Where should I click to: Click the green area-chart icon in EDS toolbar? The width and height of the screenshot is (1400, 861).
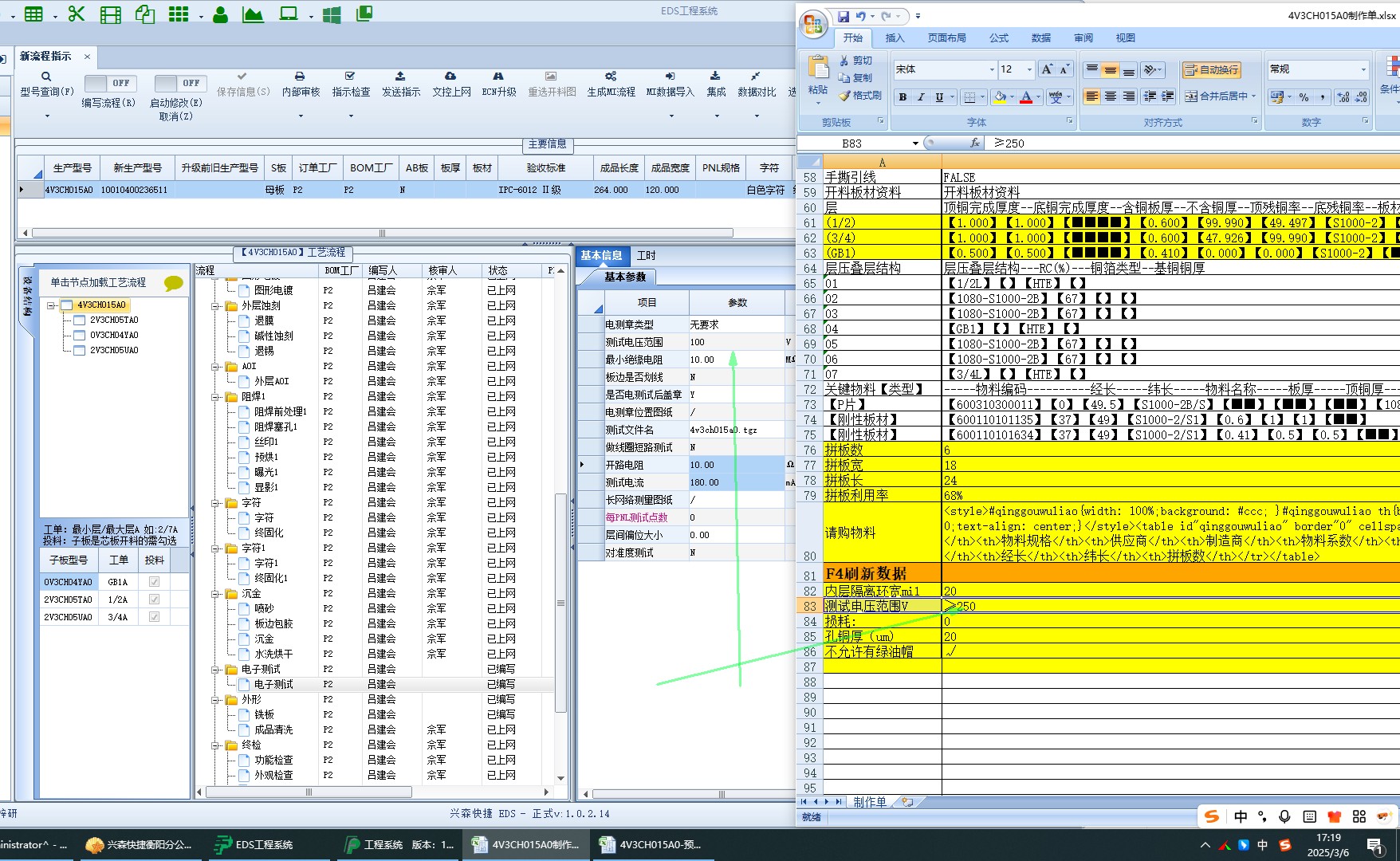pos(253,14)
